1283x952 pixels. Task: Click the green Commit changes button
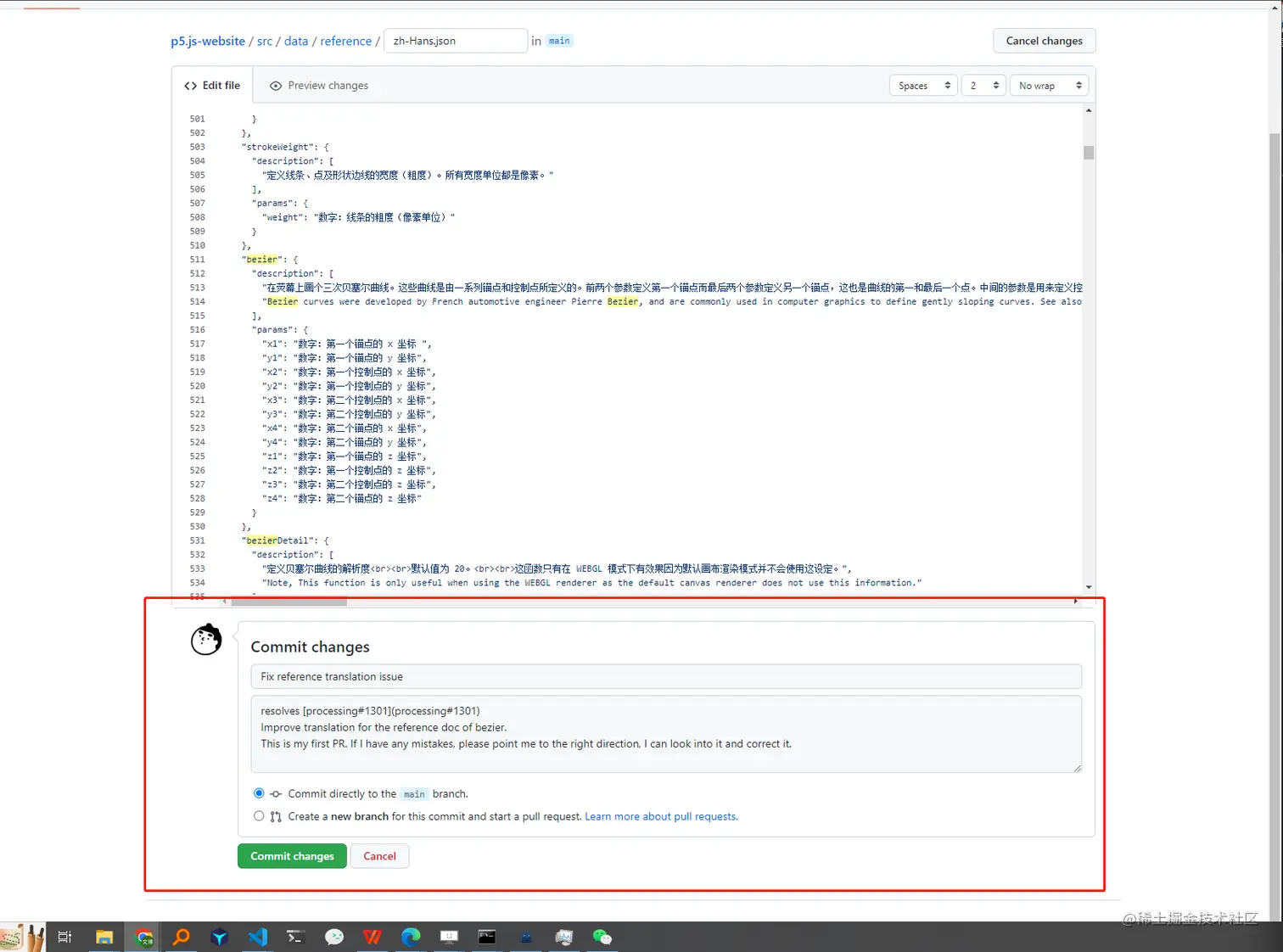(292, 856)
